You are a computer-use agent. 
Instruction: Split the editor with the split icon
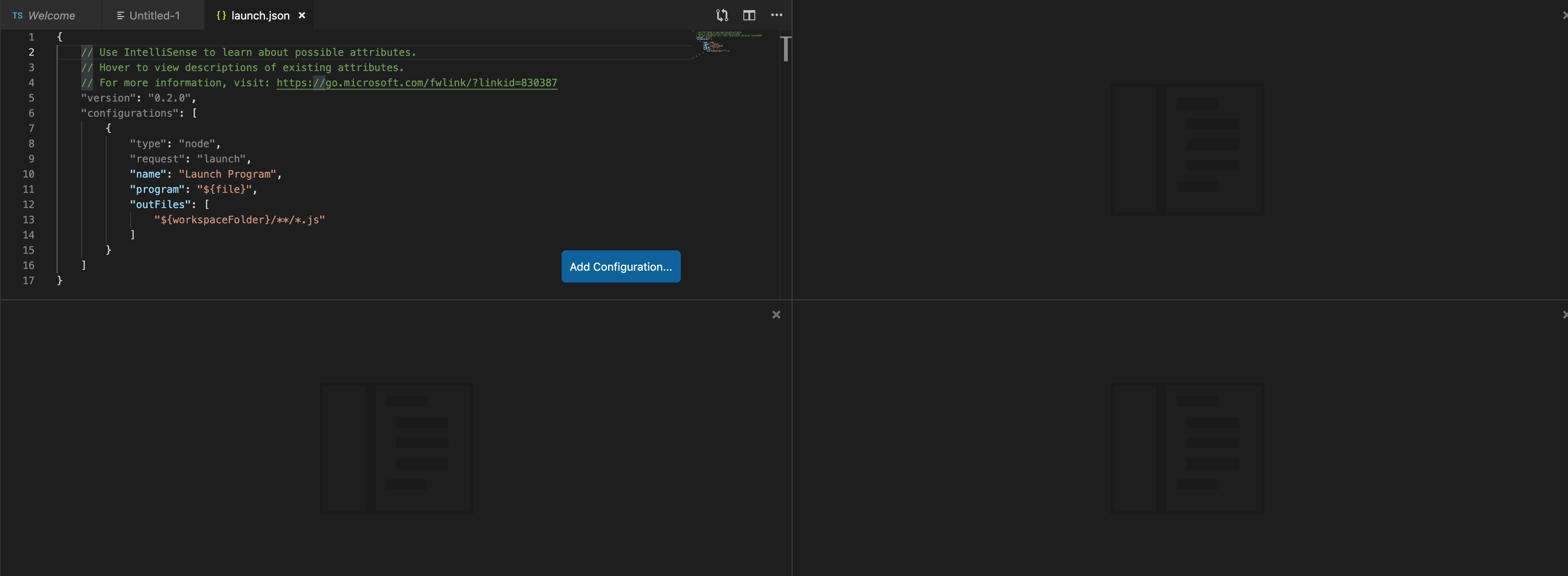[x=749, y=15]
